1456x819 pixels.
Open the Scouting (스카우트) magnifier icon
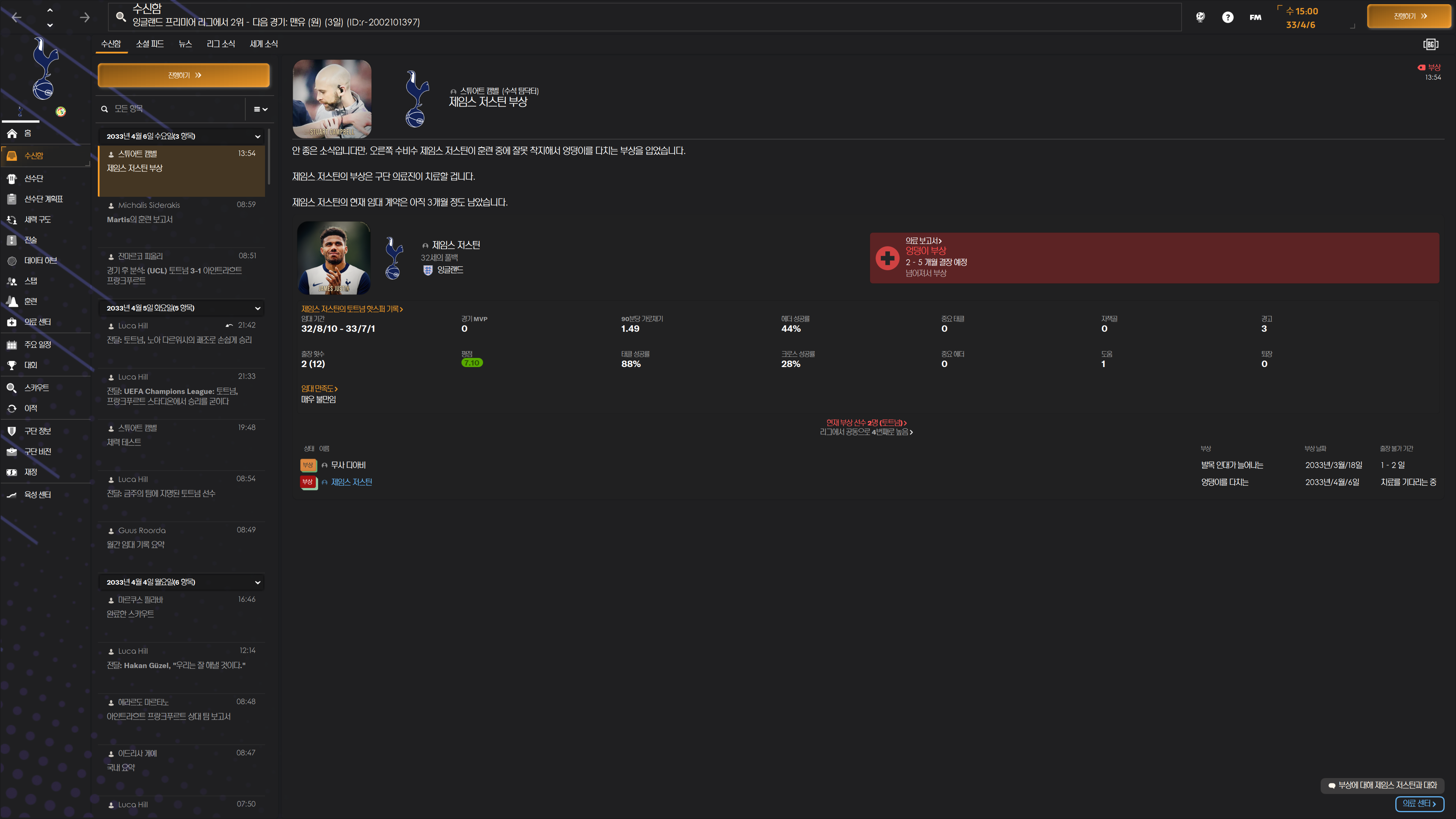tap(12, 388)
